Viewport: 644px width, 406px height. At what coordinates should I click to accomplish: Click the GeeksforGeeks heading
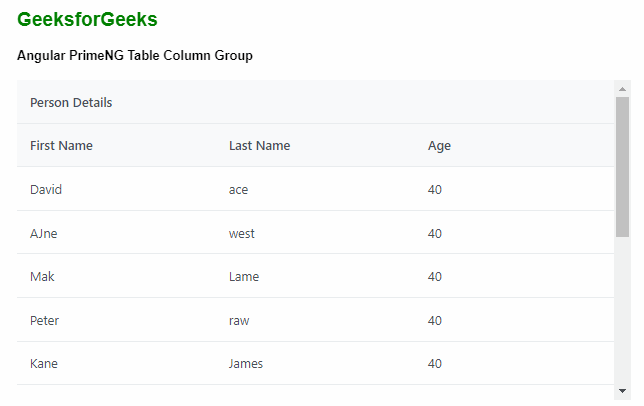pyautogui.click(x=87, y=20)
